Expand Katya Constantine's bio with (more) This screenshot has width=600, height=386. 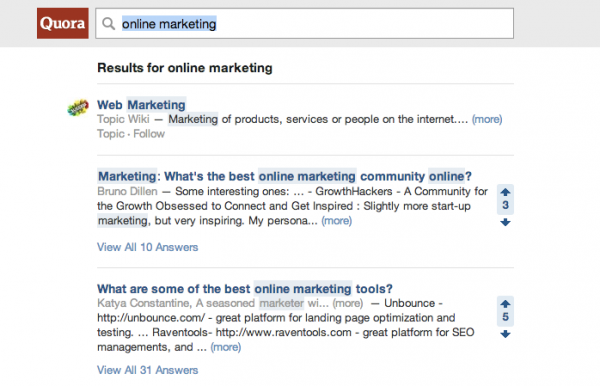(347, 303)
